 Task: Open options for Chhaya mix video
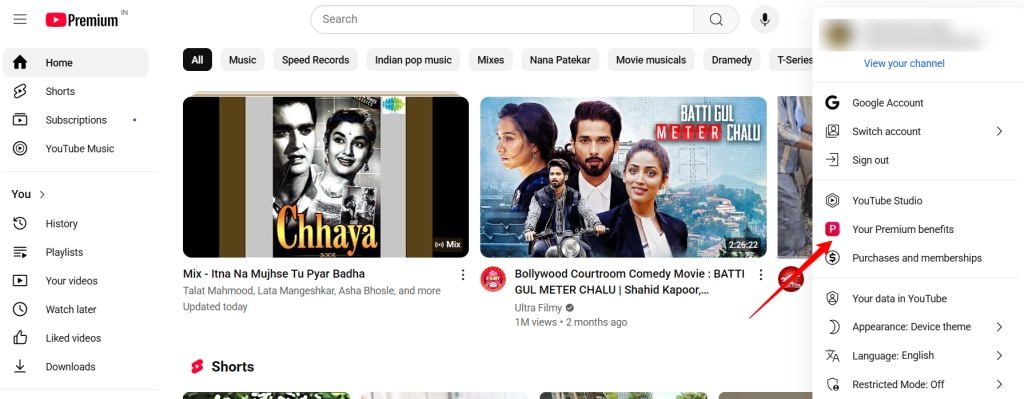(x=462, y=274)
